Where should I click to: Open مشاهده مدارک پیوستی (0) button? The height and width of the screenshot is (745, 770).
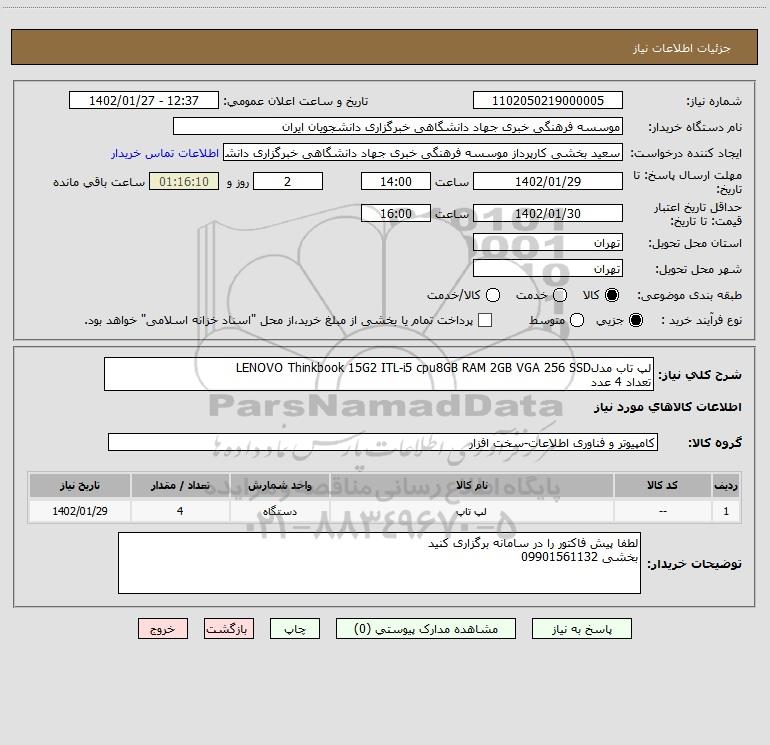426,629
